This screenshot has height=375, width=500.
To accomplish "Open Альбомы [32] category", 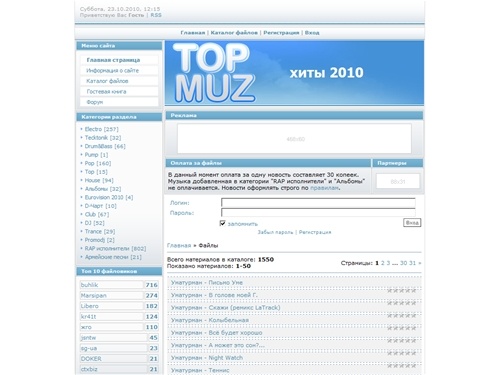I will (103, 189).
